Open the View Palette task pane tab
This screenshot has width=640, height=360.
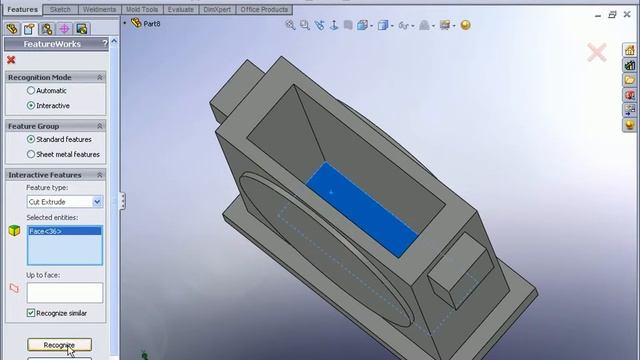tap(629, 95)
